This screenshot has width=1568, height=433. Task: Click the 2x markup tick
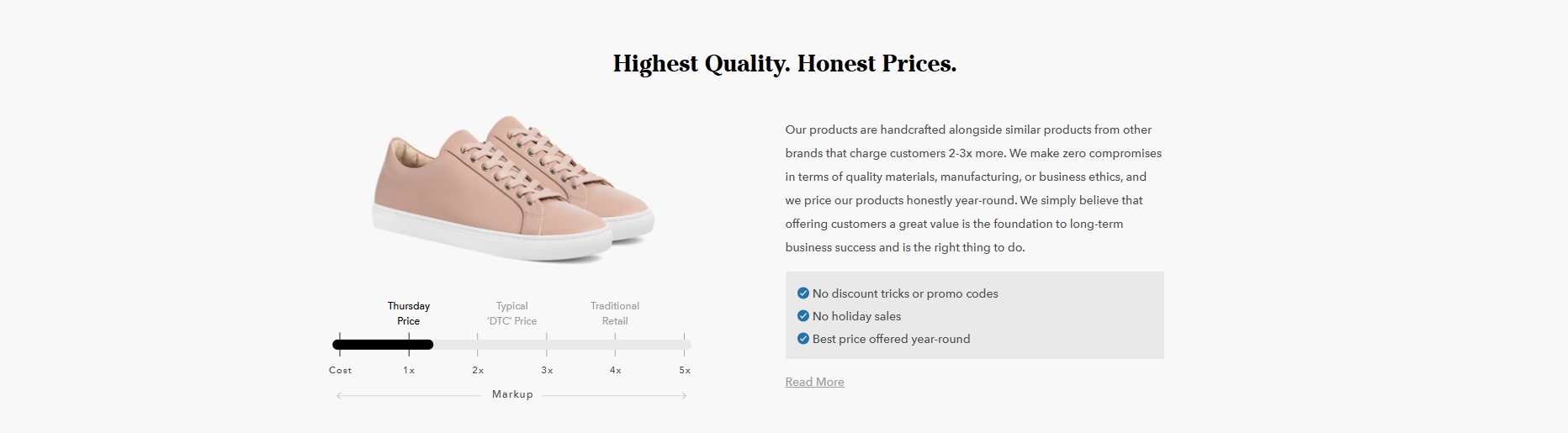[x=478, y=370]
